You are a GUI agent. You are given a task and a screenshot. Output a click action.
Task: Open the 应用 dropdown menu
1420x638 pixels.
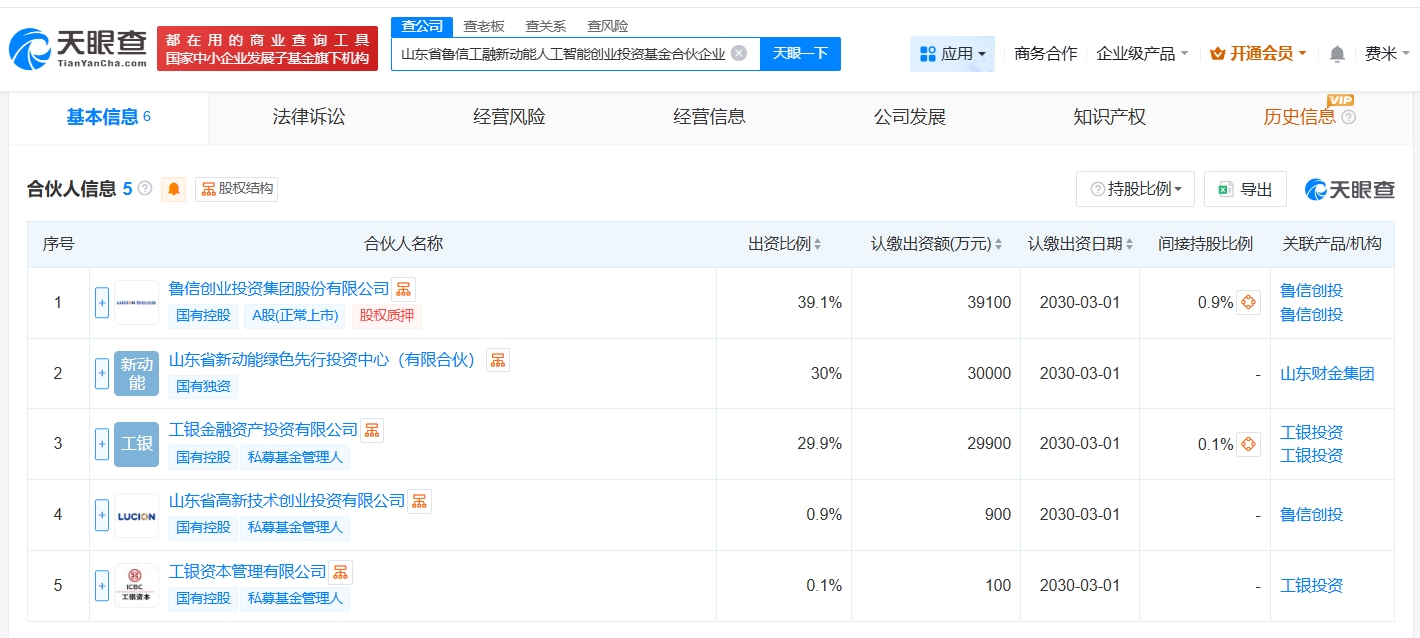pos(952,54)
